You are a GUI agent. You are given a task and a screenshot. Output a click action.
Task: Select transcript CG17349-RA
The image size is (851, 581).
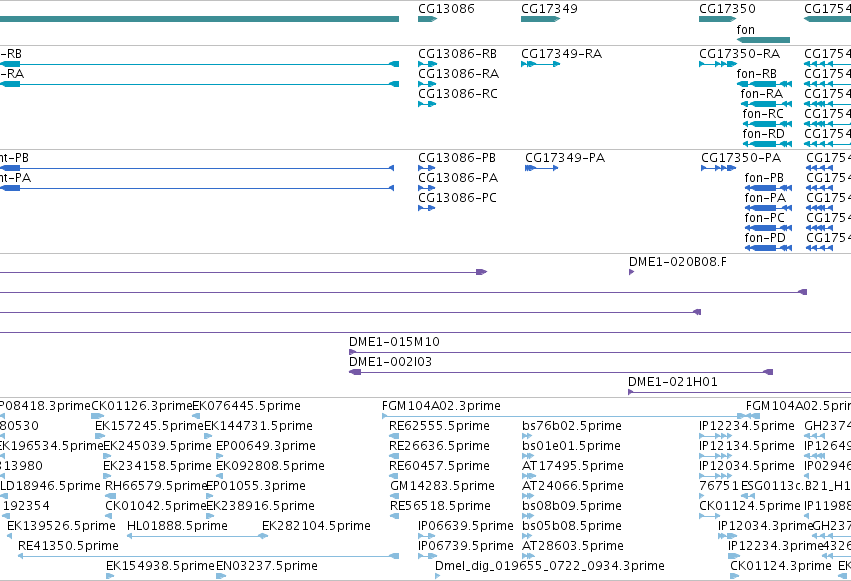[x=561, y=54]
